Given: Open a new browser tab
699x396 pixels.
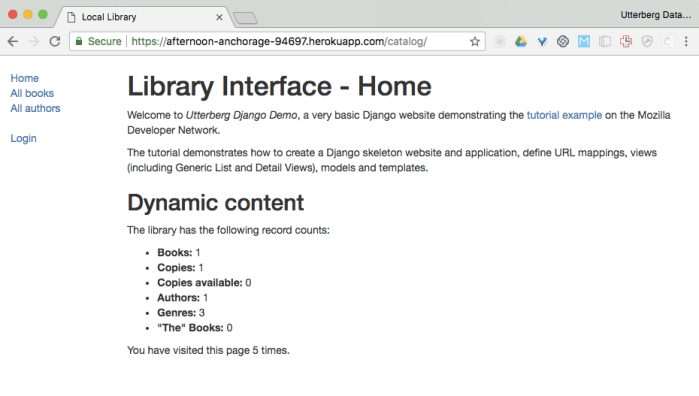Looking at the screenshot, I should (x=245, y=18).
